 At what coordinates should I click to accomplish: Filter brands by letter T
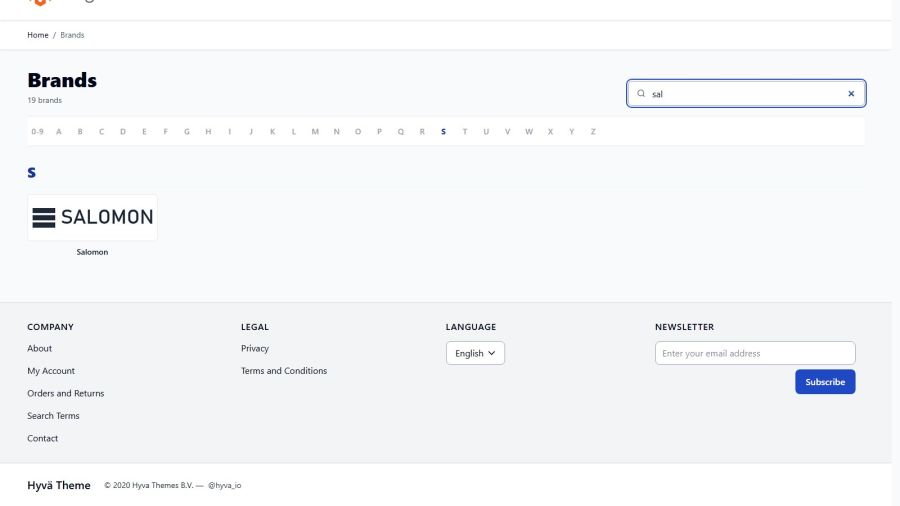tap(465, 131)
